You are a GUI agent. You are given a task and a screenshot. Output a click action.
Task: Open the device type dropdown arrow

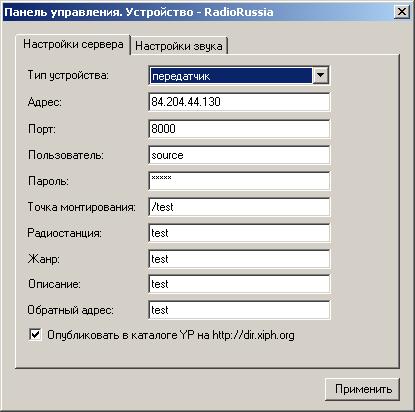point(320,75)
